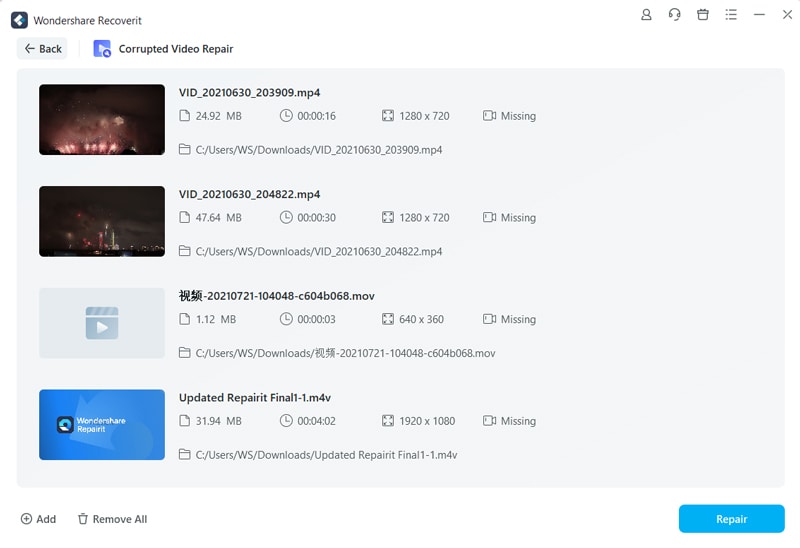Click the clock icon beside 00:04:02
This screenshot has height=548, width=800.
[286, 420]
